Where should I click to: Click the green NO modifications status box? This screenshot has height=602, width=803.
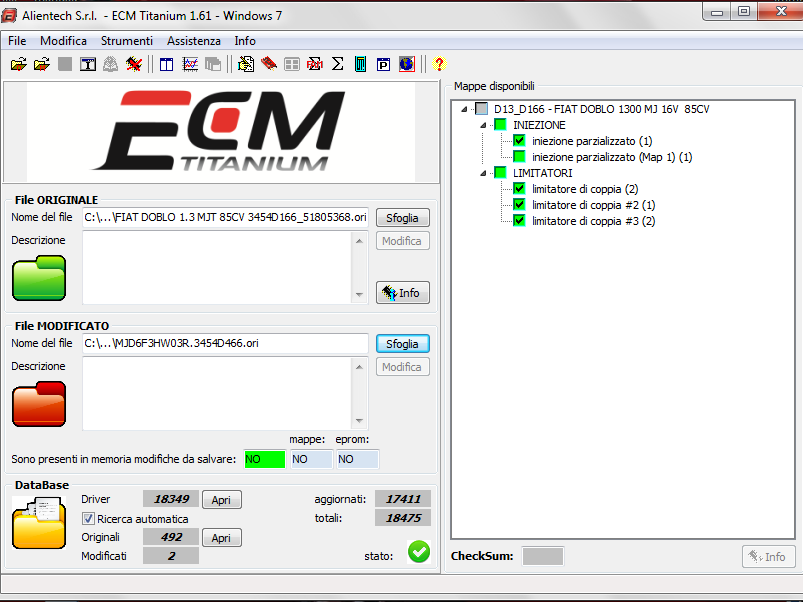pyautogui.click(x=265, y=459)
